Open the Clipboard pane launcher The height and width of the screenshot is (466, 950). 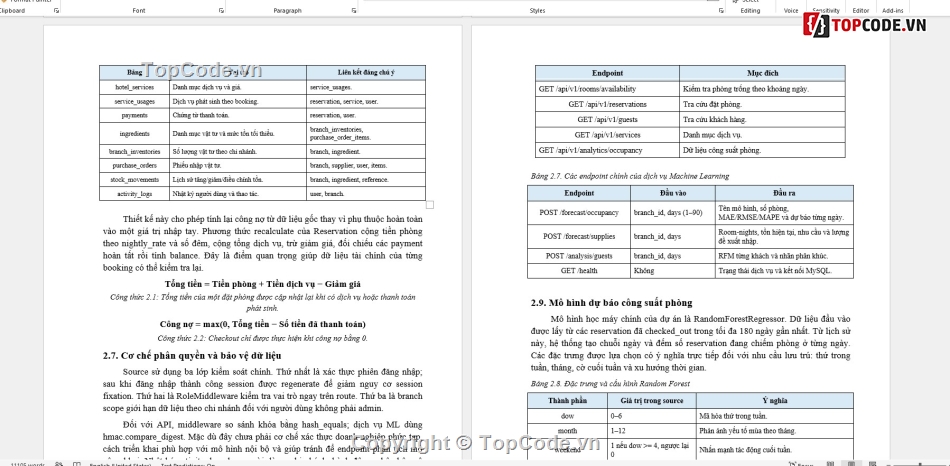tap(56, 11)
